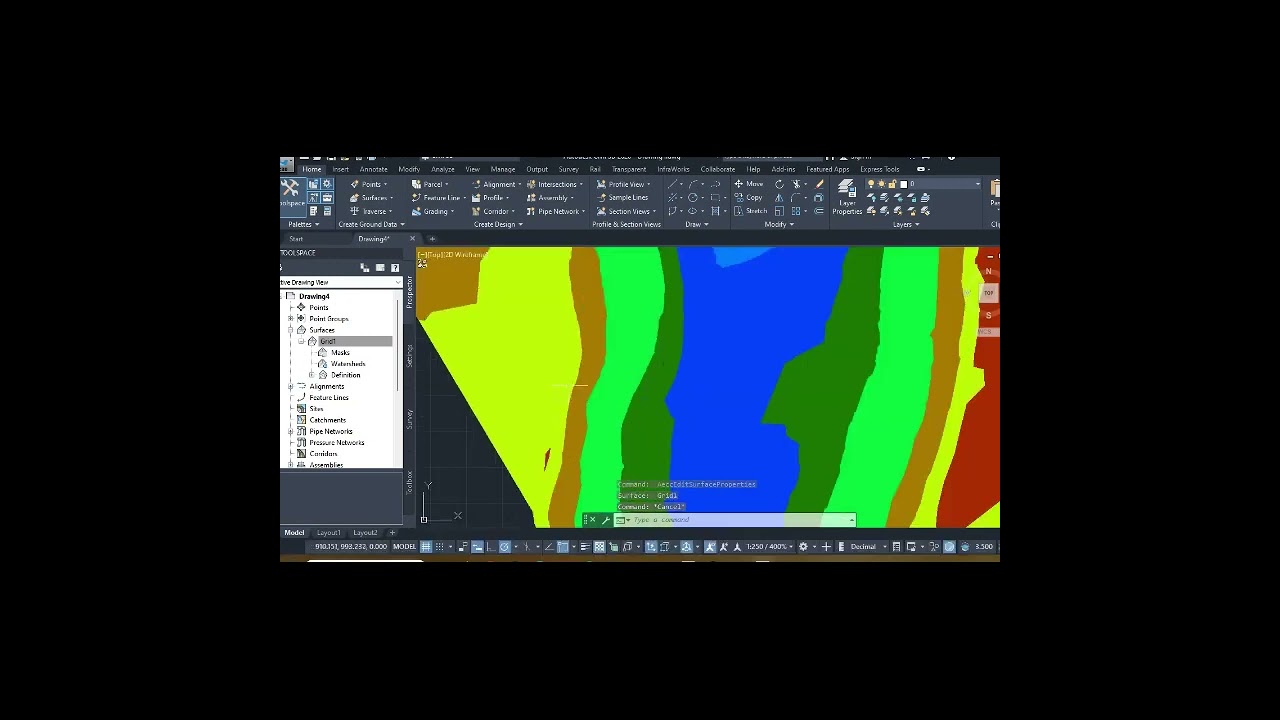Image resolution: width=1280 pixels, height=720 pixels.
Task: Click the 2D Wireframe visual style label
Action: (x=467, y=255)
